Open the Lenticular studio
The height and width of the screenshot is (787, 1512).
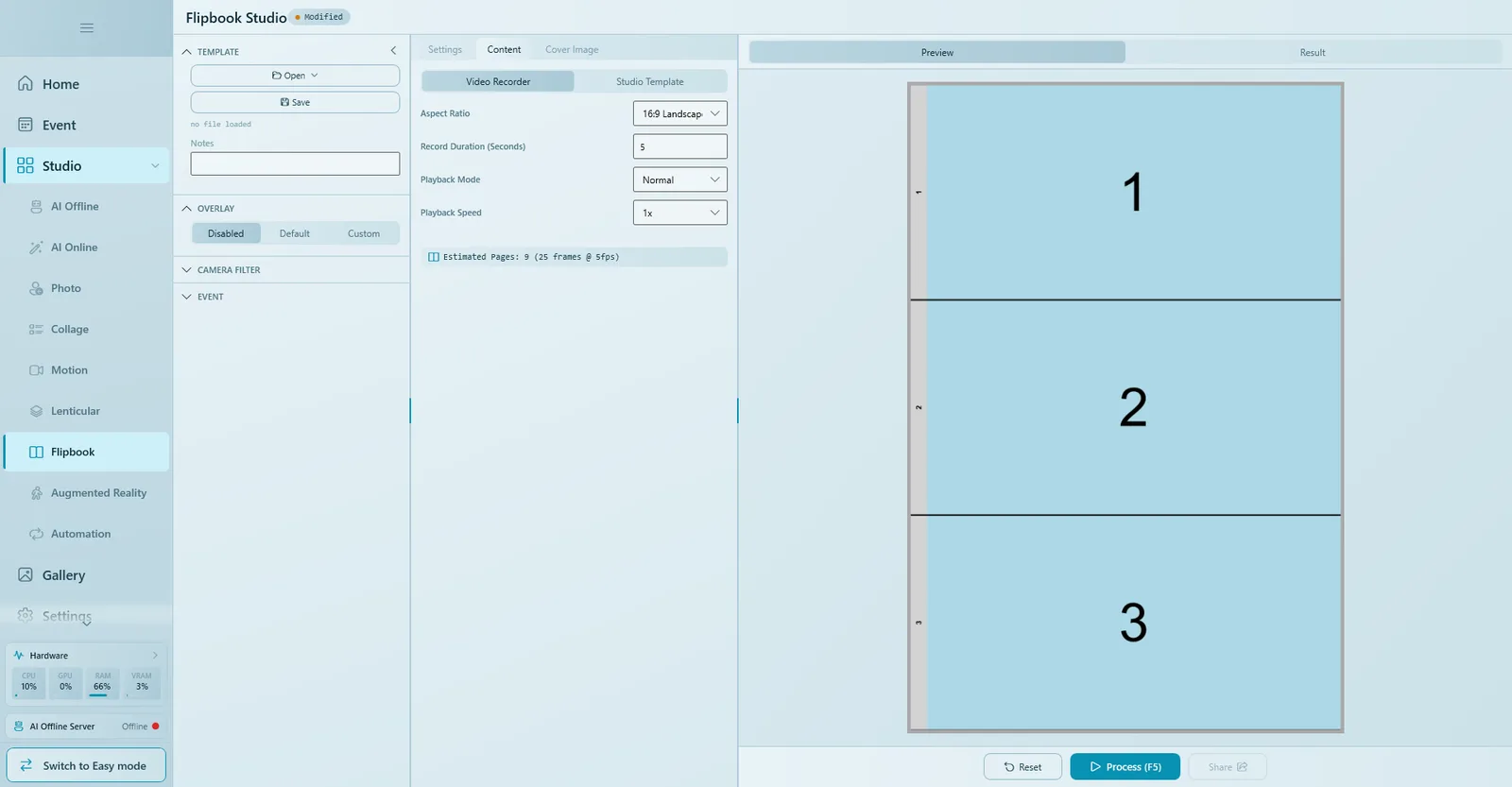[x=86, y=411]
